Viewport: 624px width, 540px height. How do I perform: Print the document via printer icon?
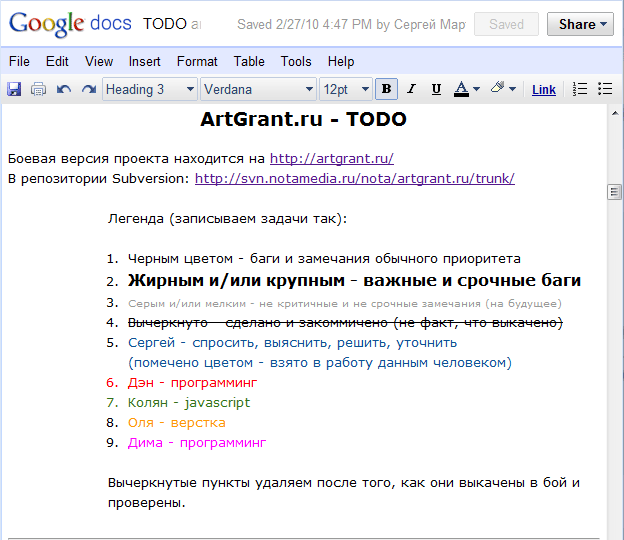pyautogui.click(x=38, y=89)
